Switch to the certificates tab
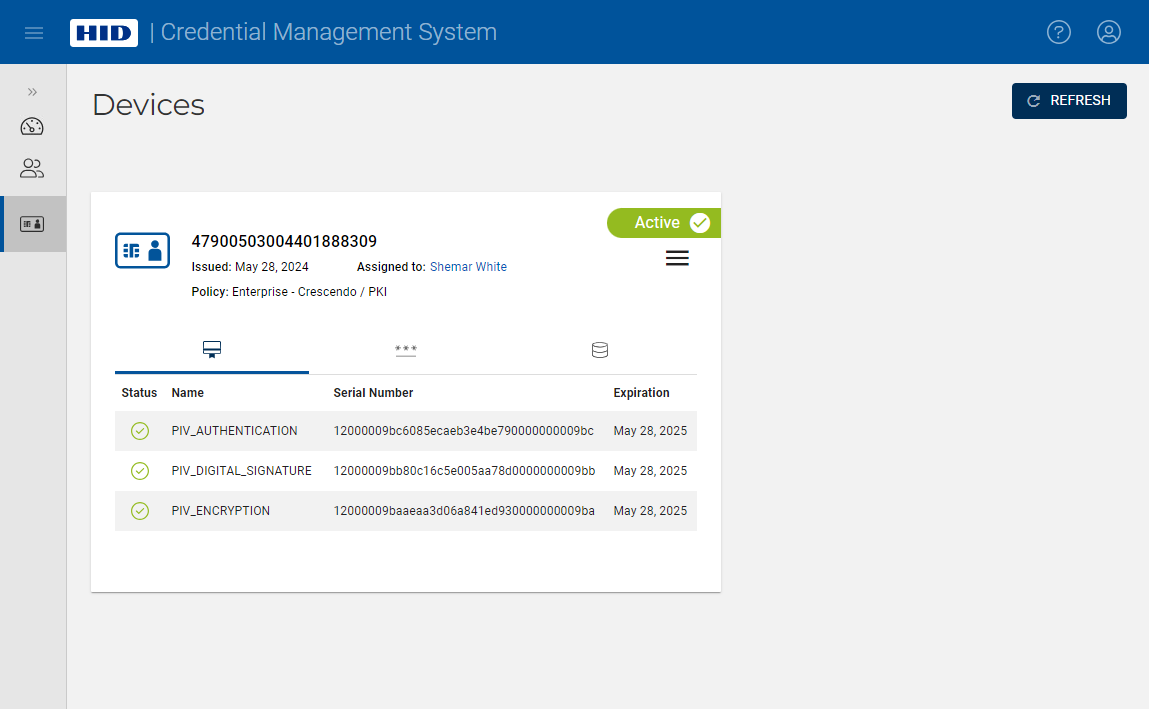This screenshot has width=1149, height=709. (212, 350)
